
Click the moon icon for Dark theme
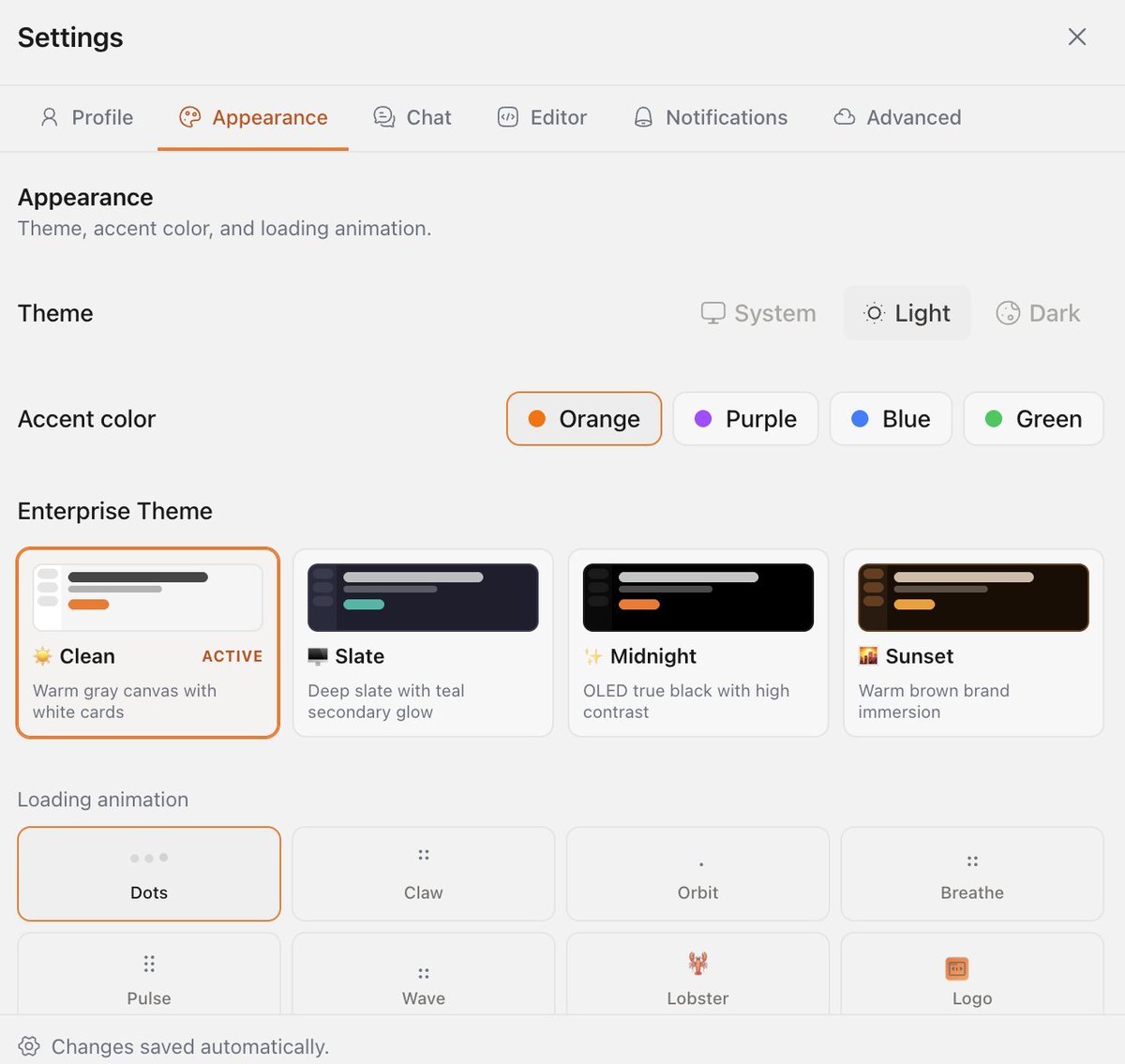pyautogui.click(x=1008, y=313)
